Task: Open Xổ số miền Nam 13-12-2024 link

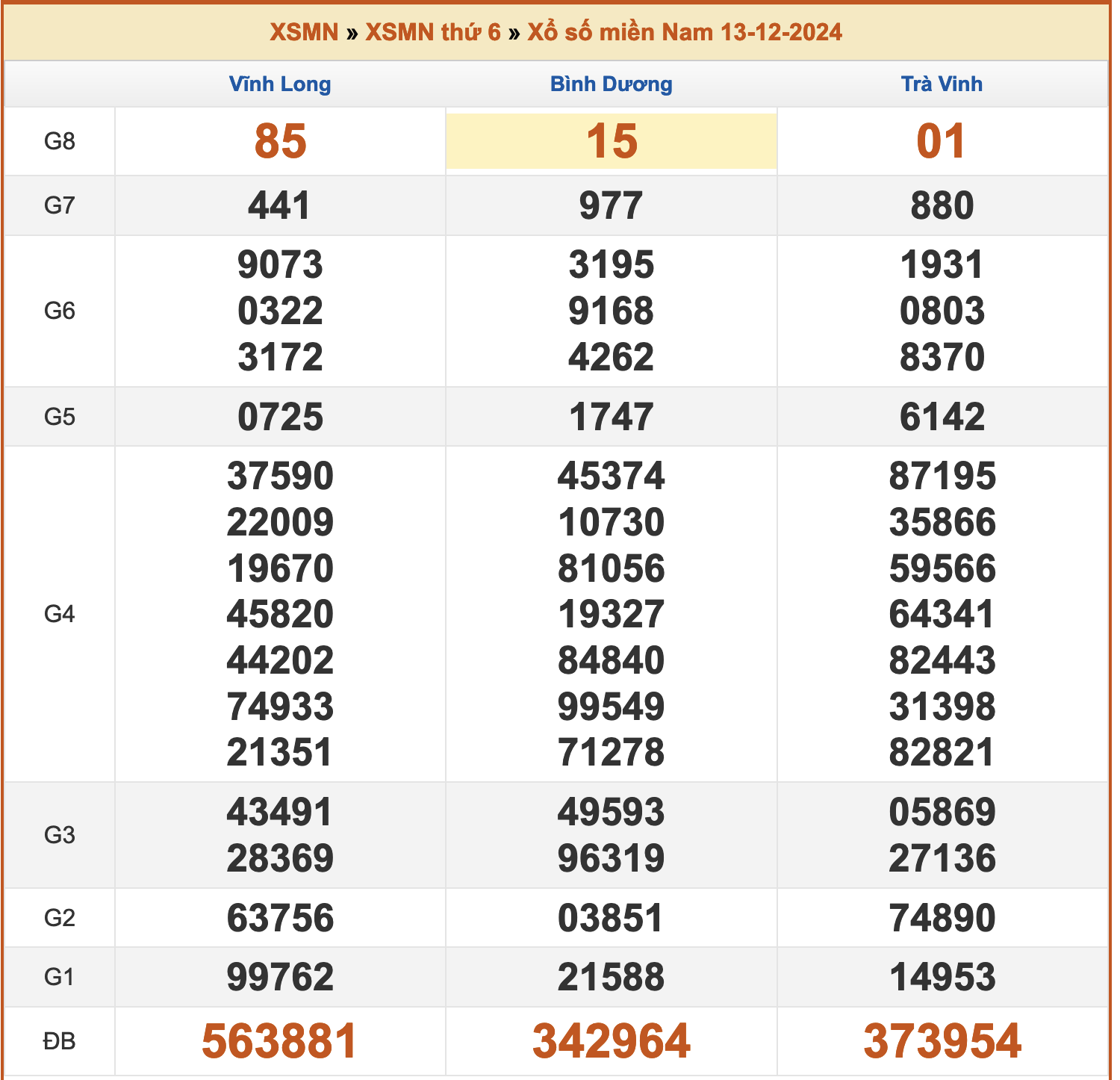Action: point(685,32)
